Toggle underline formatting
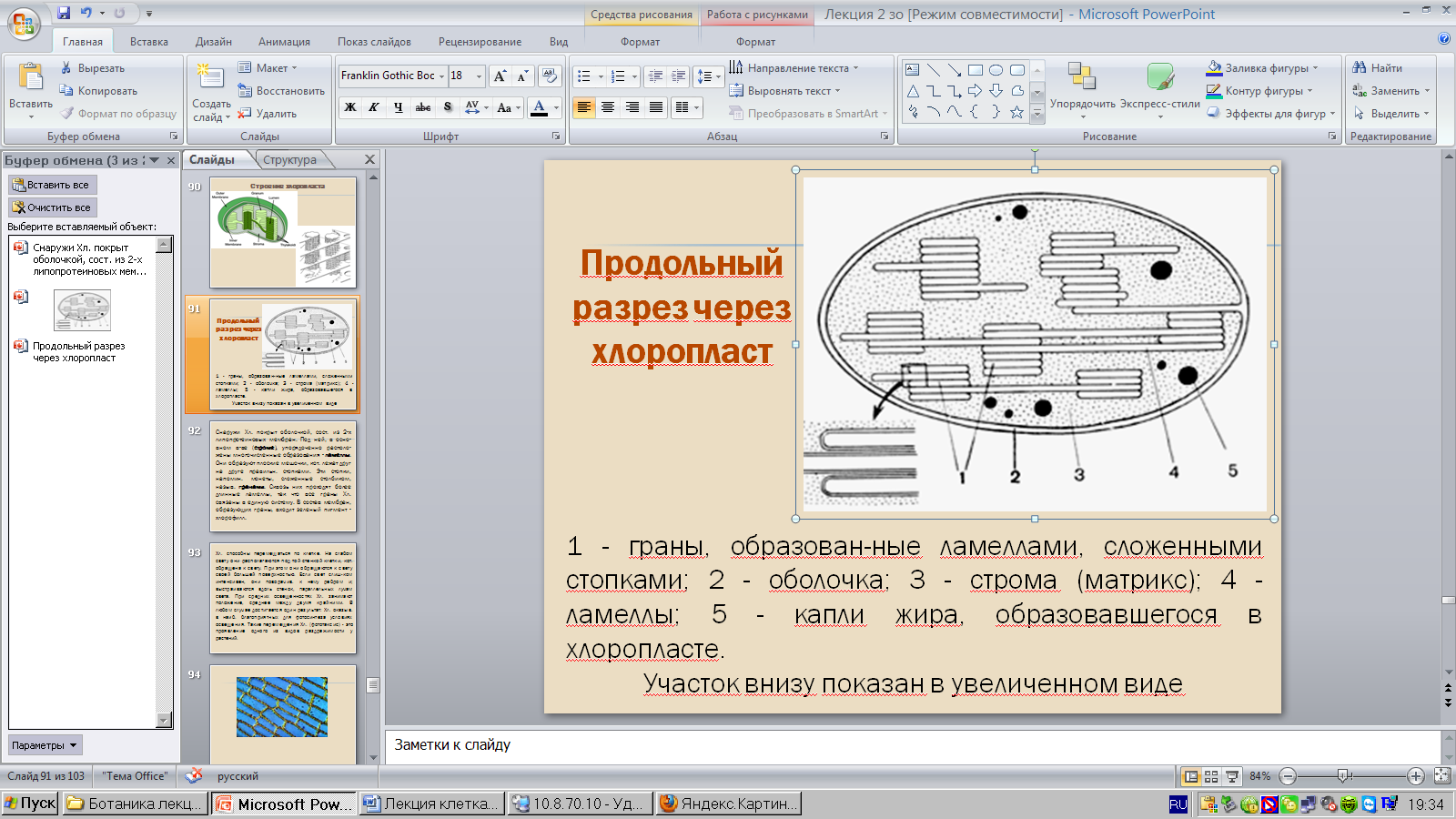 pyautogui.click(x=399, y=107)
